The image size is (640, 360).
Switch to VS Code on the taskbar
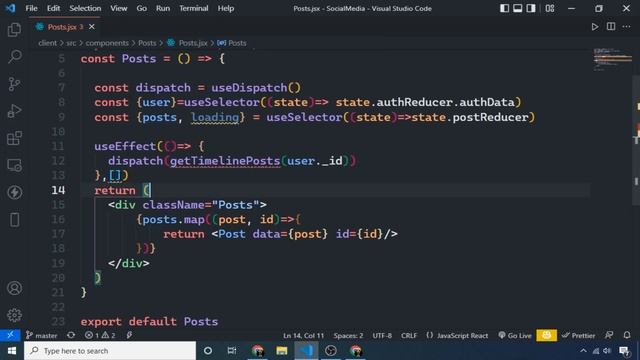coord(306,351)
